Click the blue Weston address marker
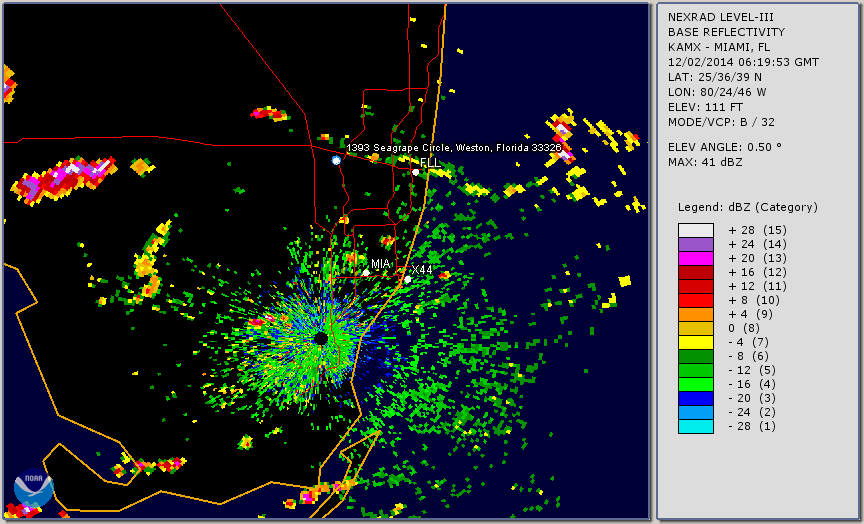Image resolution: width=864 pixels, height=524 pixels. [x=336, y=160]
